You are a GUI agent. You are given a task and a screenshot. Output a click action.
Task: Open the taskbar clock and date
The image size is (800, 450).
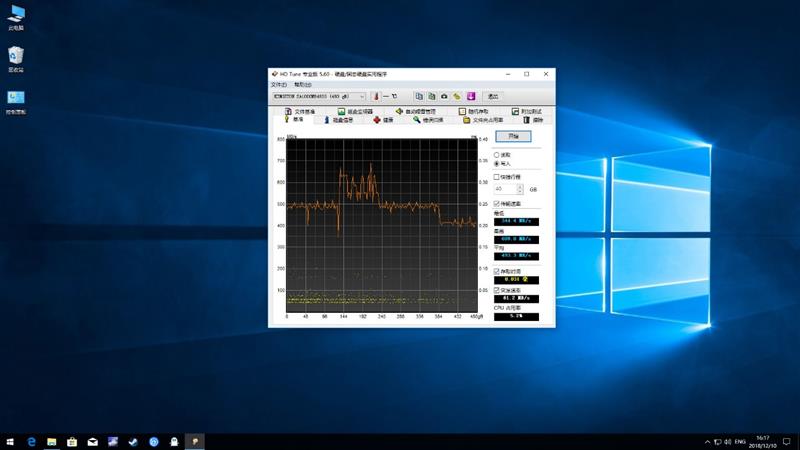[763, 442]
